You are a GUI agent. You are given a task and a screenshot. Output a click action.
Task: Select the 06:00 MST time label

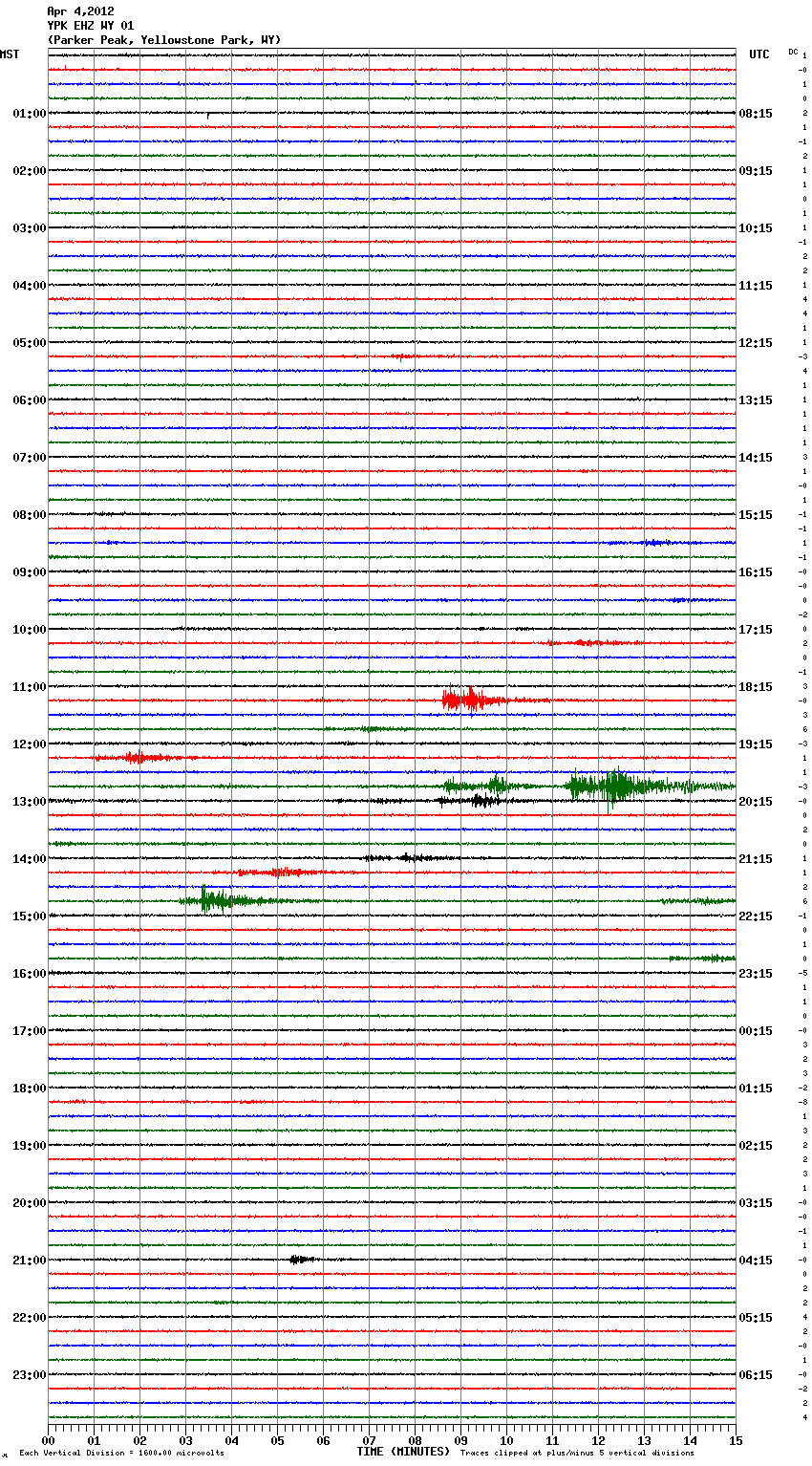pyautogui.click(x=30, y=400)
